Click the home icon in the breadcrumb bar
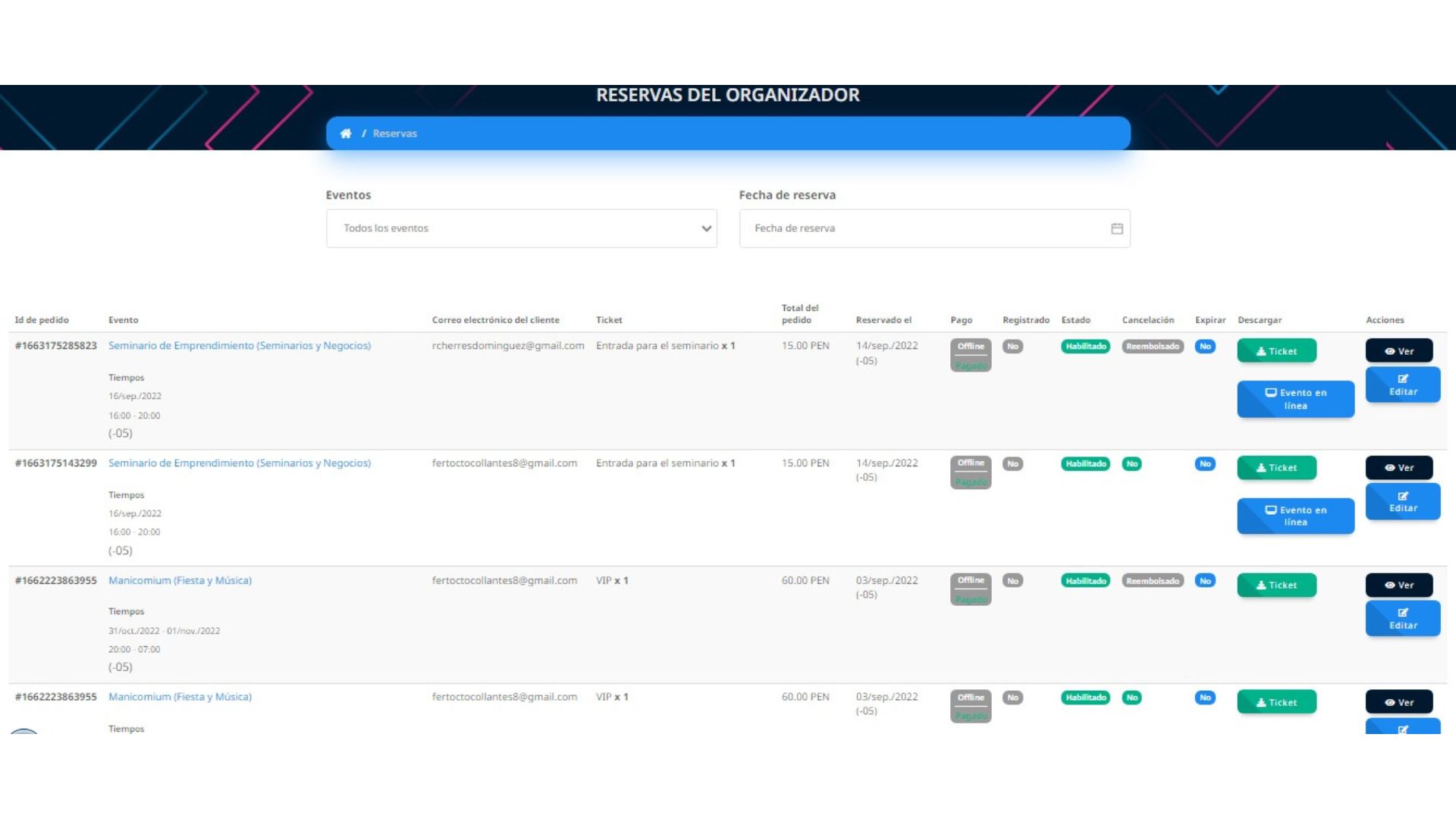This screenshot has height=819, width=1456. pyautogui.click(x=346, y=133)
